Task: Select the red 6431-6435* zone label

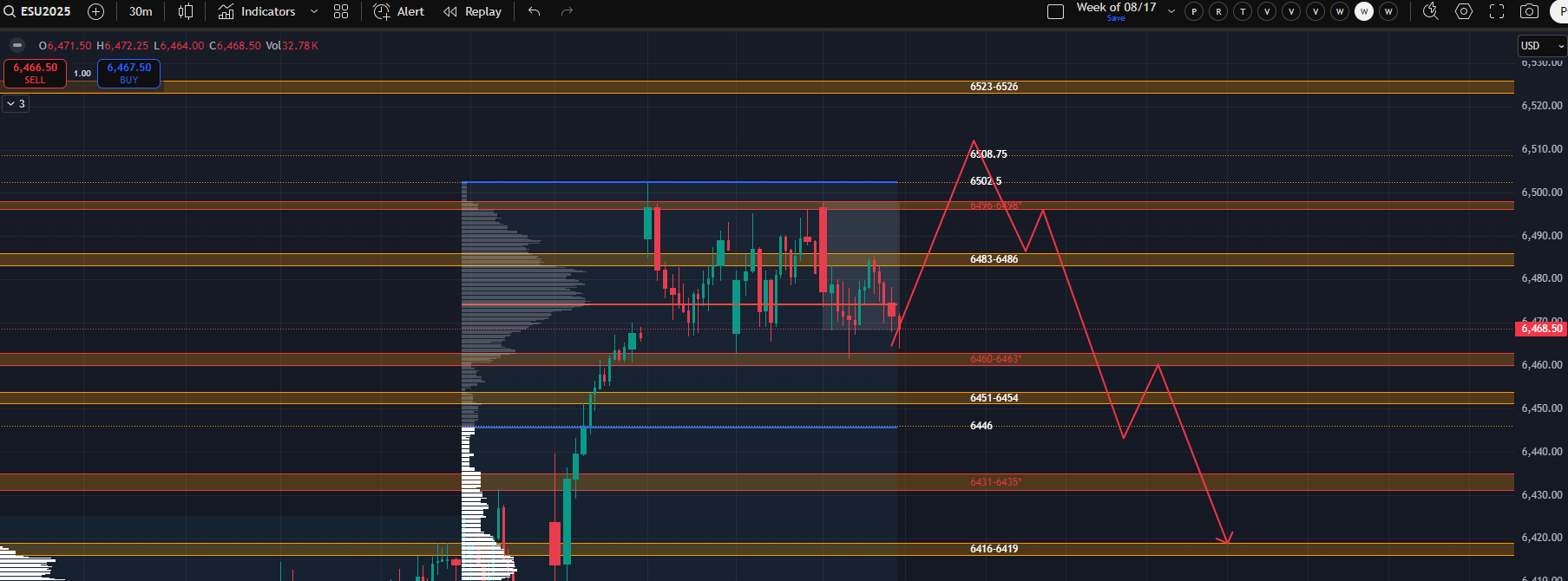Action: (x=995, y=481)
